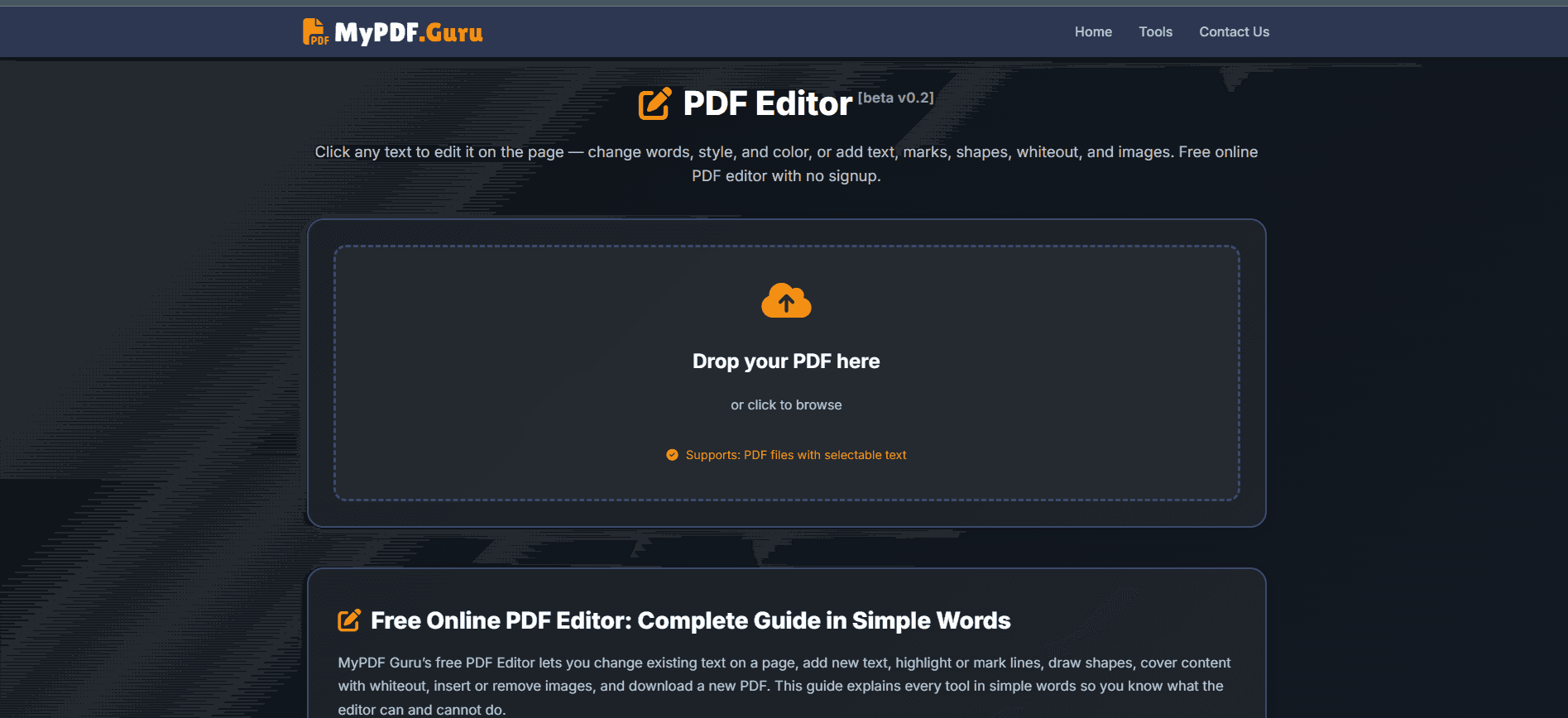Open the Tools menu item
This screenshot has height=718, width=1568.
click(x=1155, y=31)
